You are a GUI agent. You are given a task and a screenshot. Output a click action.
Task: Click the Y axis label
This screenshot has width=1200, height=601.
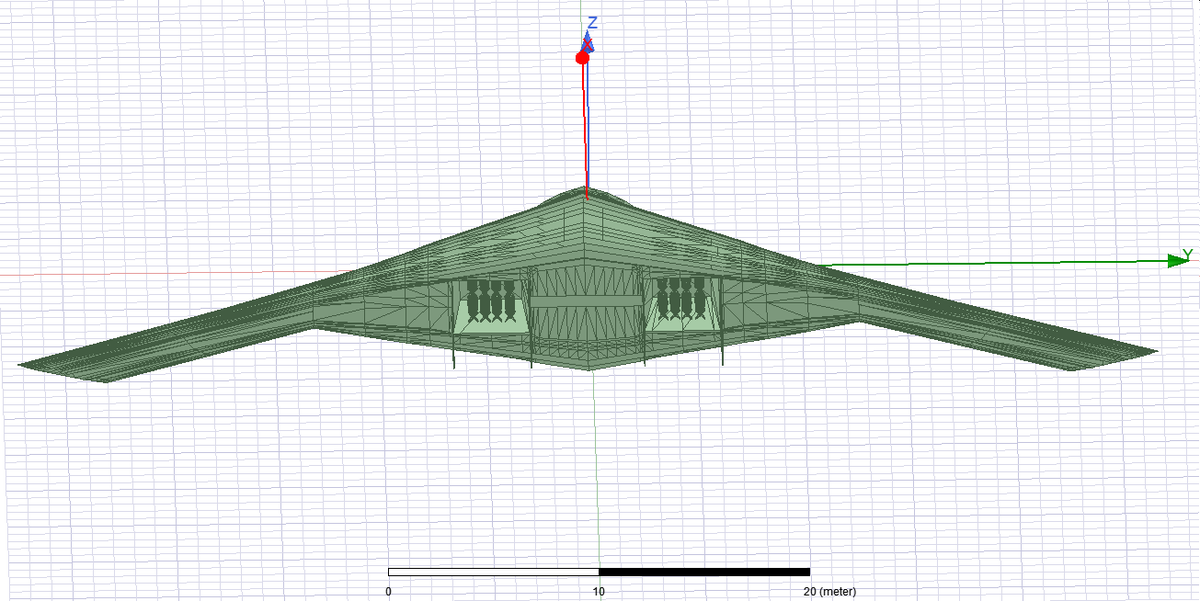tap(1187, 253)
